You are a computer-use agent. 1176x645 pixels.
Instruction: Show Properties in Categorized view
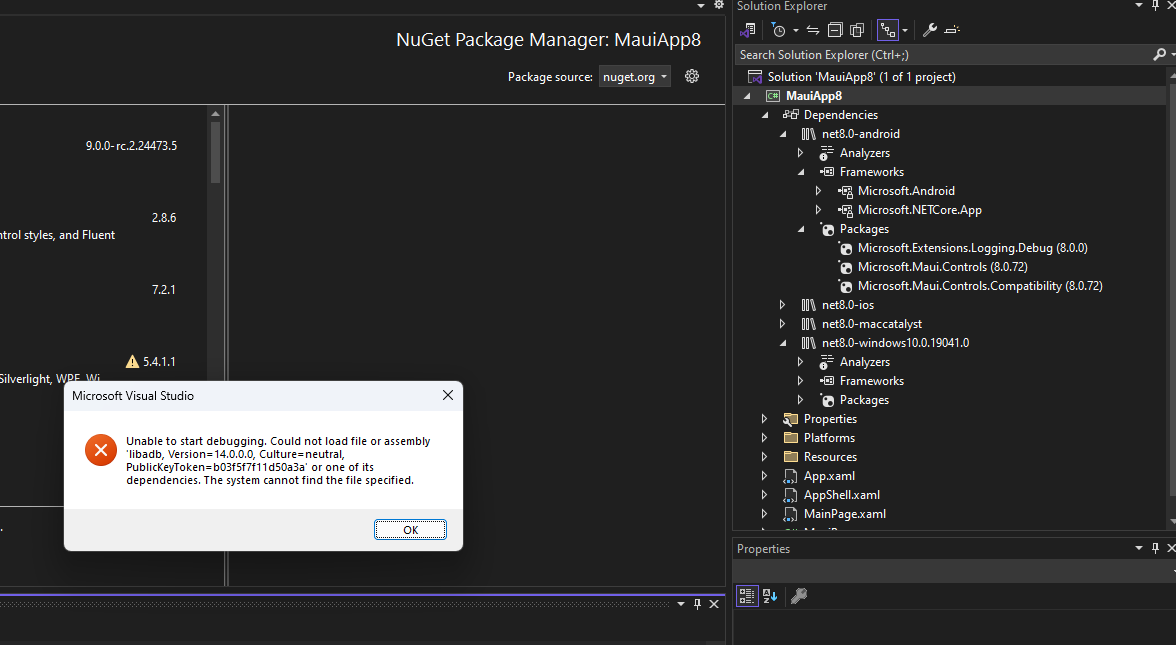(x=747, y=596)
